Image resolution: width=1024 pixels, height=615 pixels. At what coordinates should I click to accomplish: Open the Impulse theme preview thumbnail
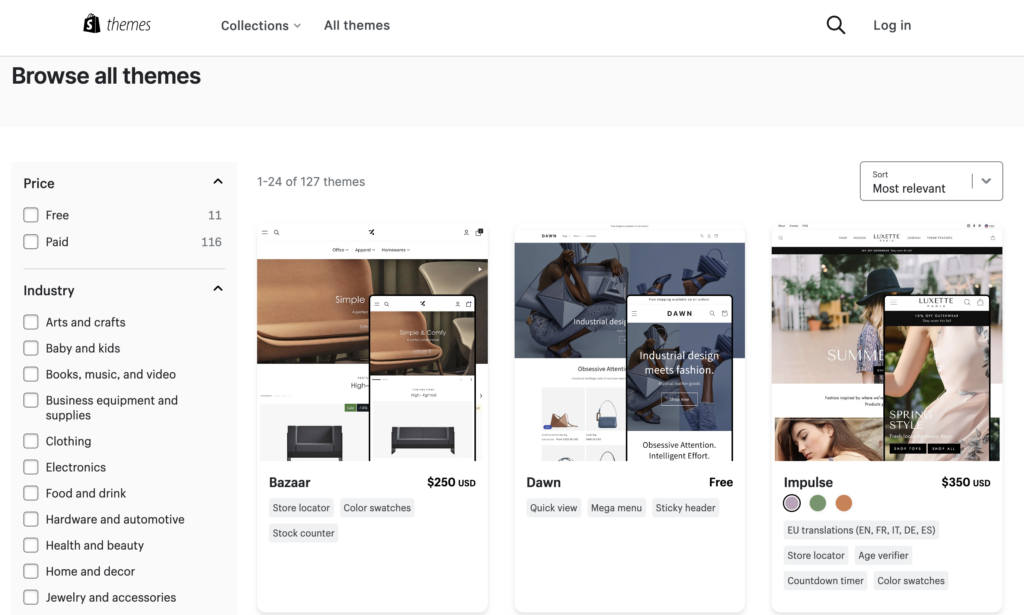[x=886, y=345]
